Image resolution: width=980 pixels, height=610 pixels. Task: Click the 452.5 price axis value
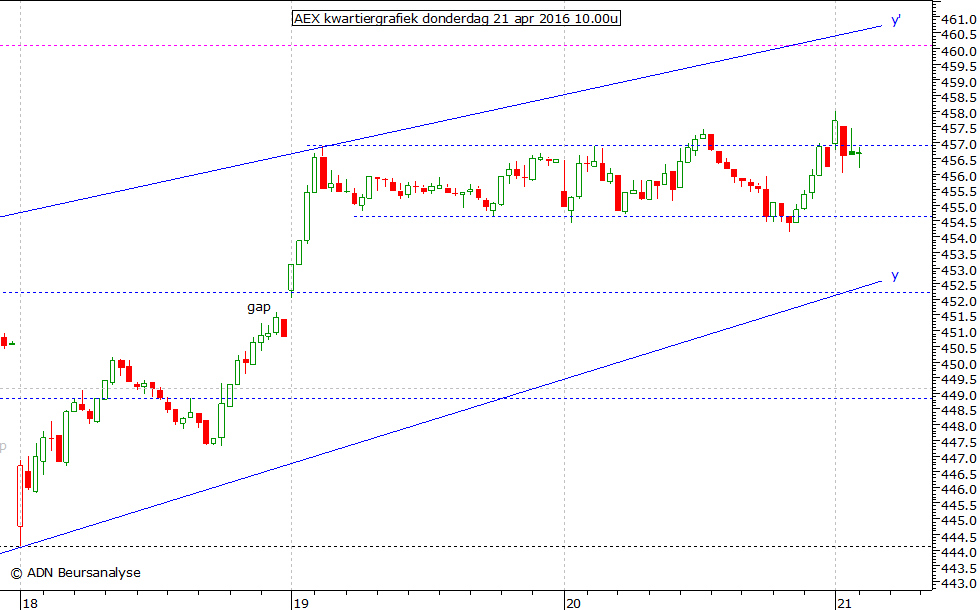959,286
